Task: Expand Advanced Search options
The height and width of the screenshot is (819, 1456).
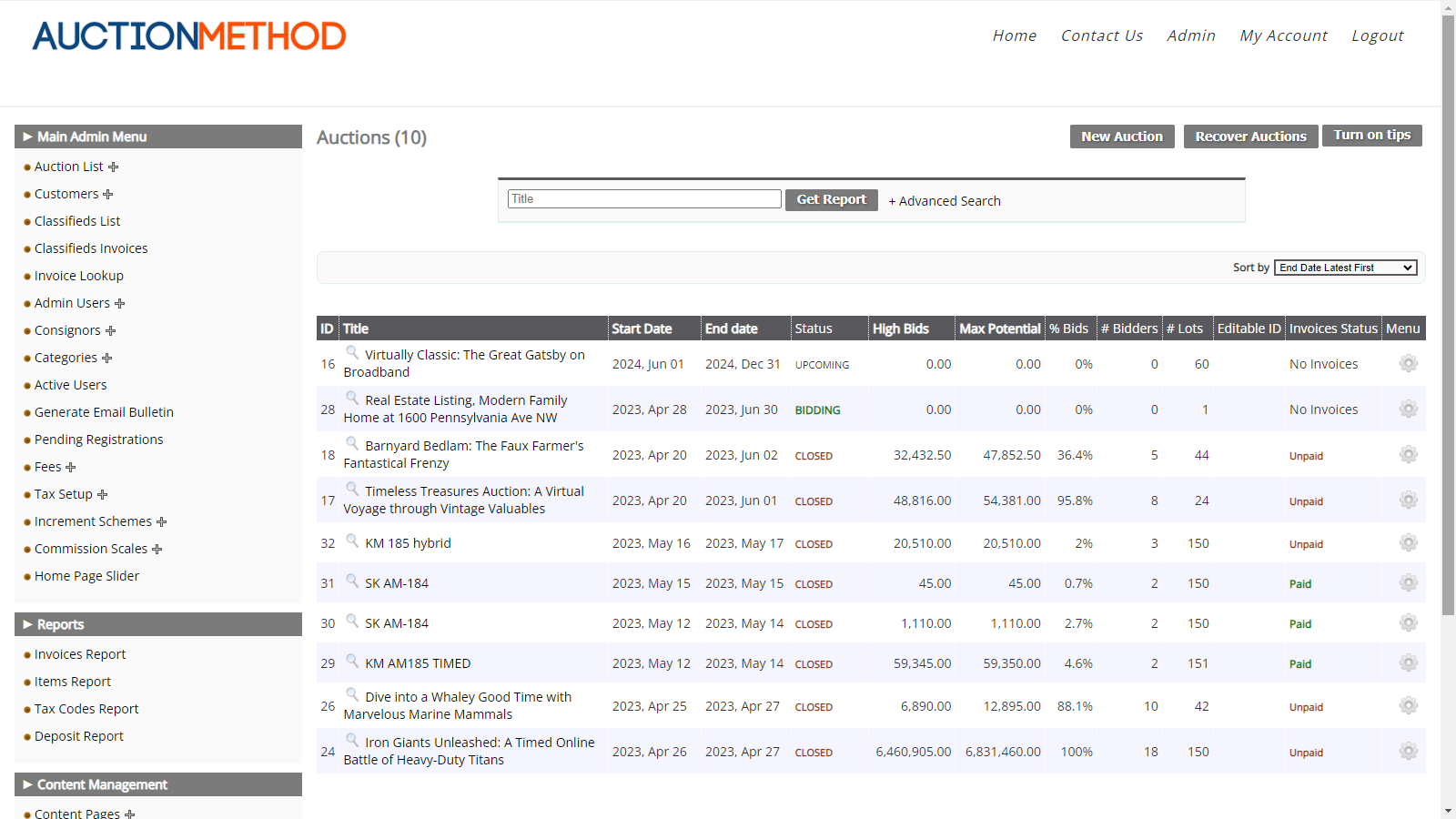Action: [945, 201]
